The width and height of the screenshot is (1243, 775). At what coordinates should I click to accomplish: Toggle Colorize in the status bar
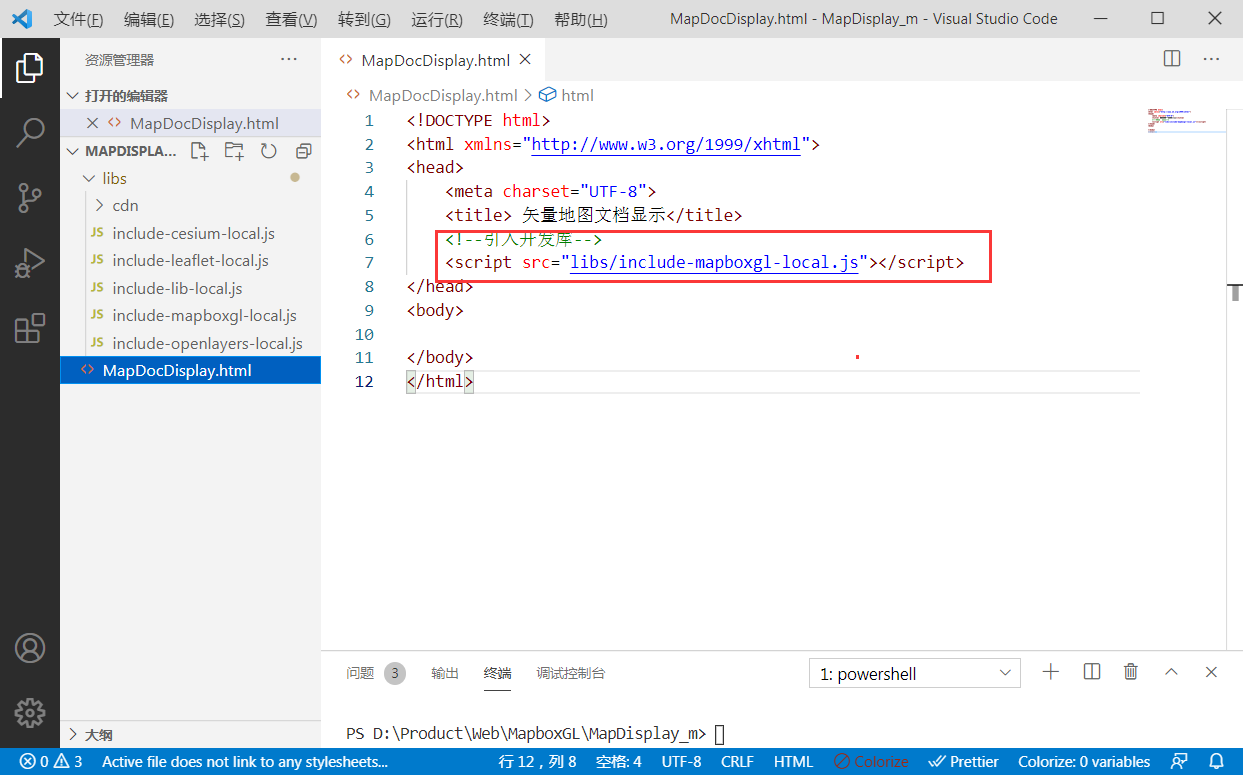coord(871,762)
